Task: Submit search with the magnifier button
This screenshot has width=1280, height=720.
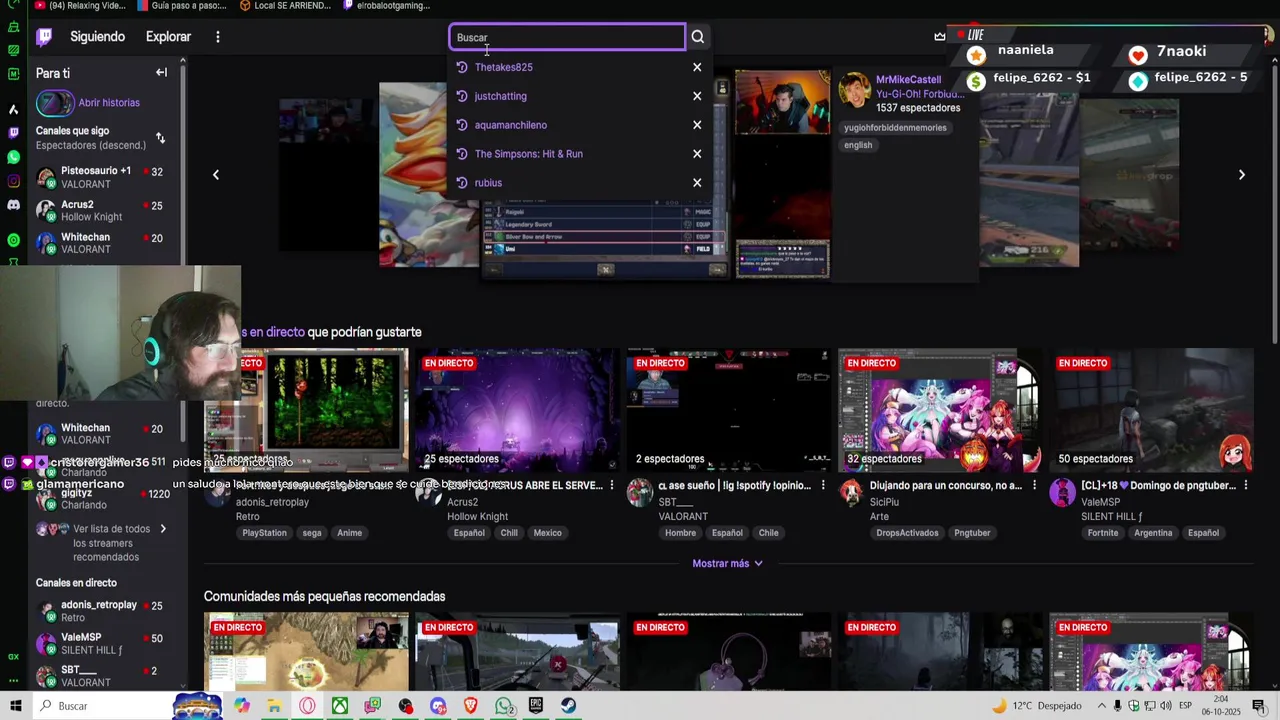Action: coord(698,37)
